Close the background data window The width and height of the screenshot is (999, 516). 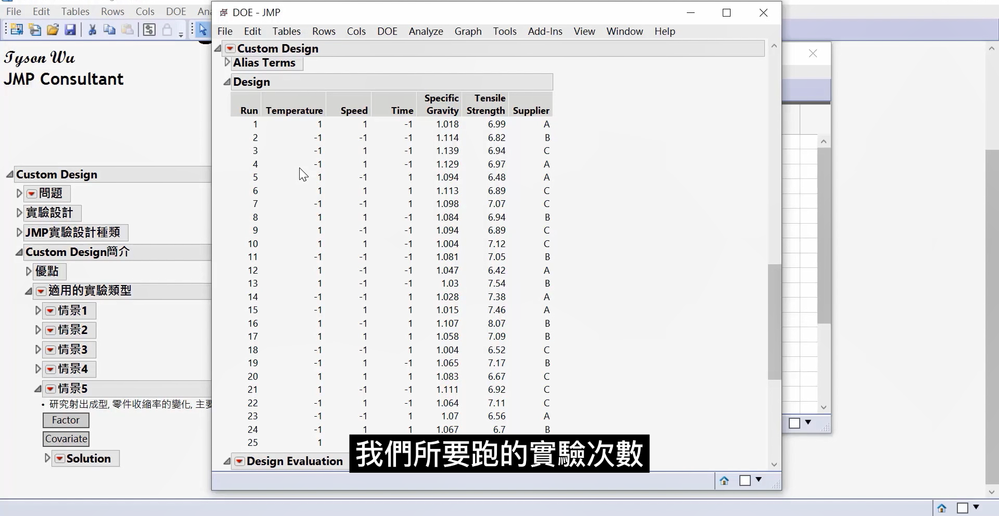pyautogui.click(x=813, y=54)
